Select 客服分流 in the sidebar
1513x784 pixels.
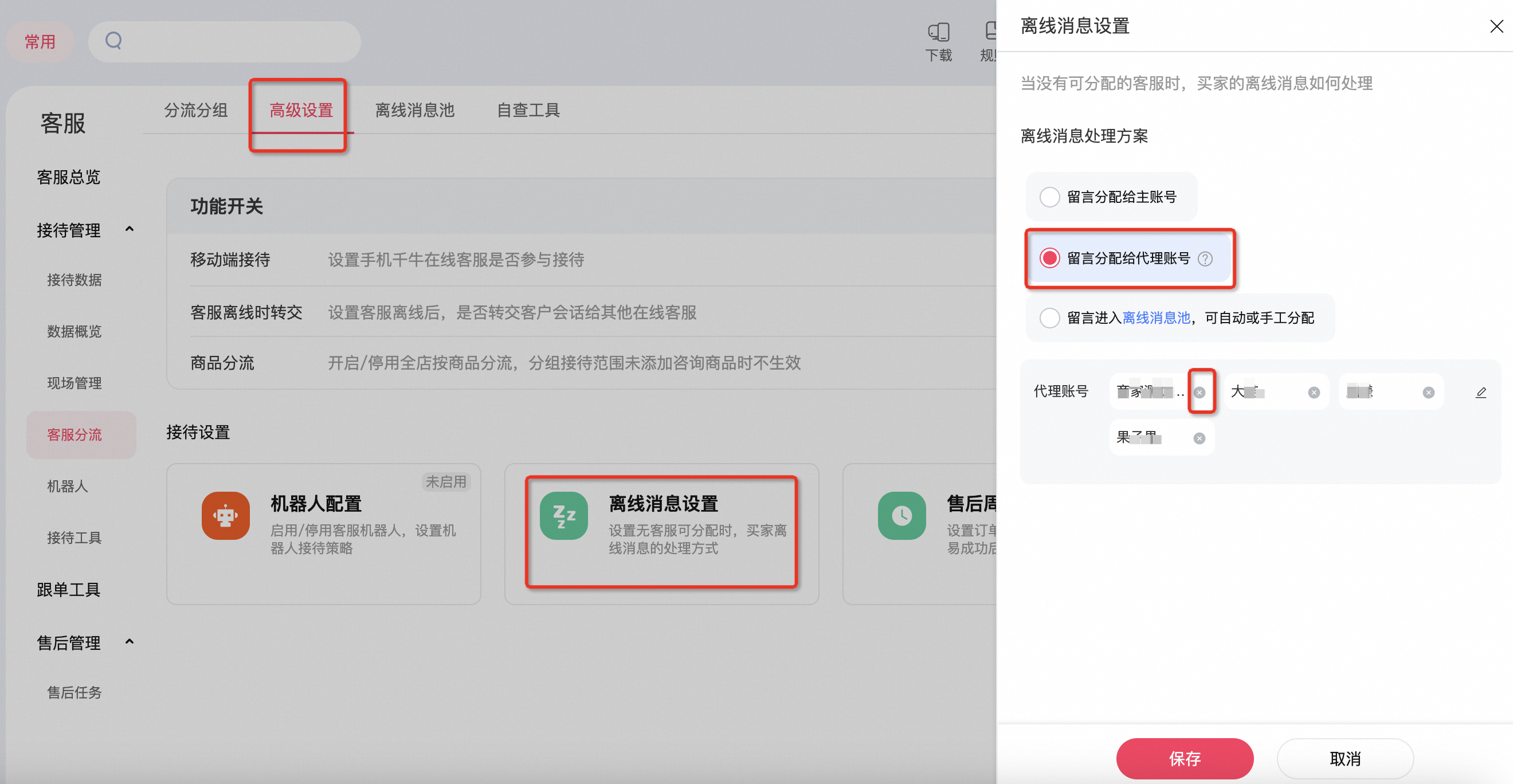(81, 434)
